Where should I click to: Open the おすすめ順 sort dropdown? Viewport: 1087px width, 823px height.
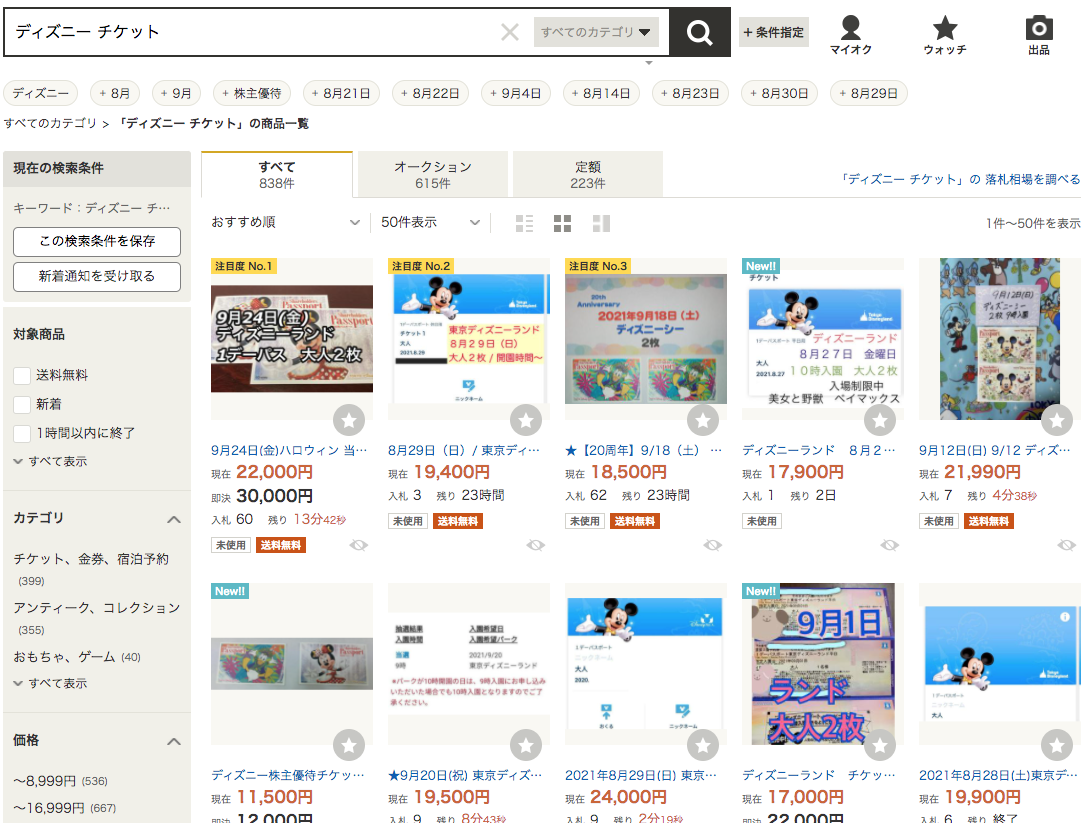[286, 222]
